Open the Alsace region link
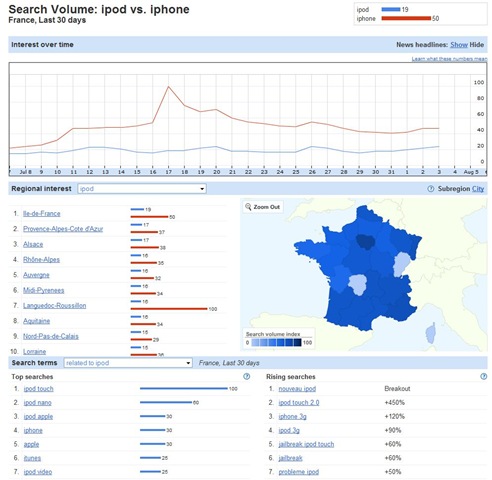 tap(33, 244)
